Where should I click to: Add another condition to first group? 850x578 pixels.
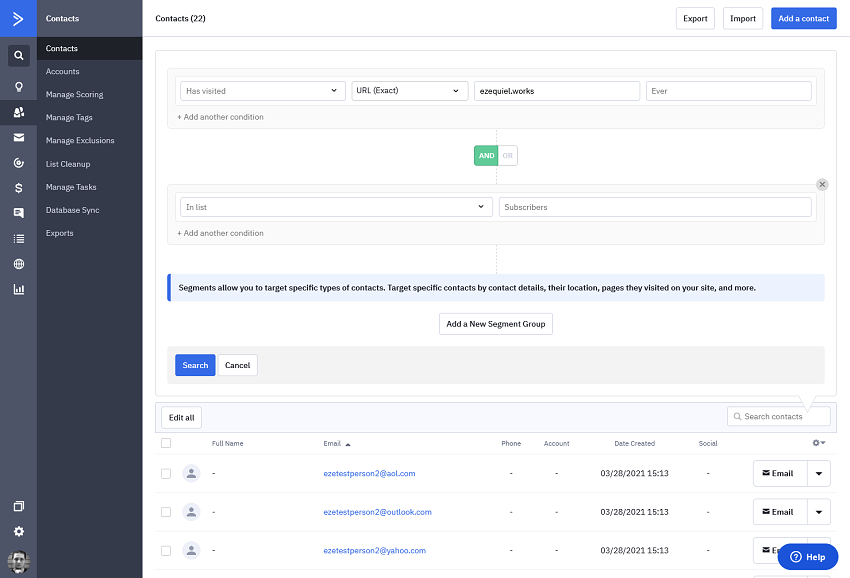[220, 117]
